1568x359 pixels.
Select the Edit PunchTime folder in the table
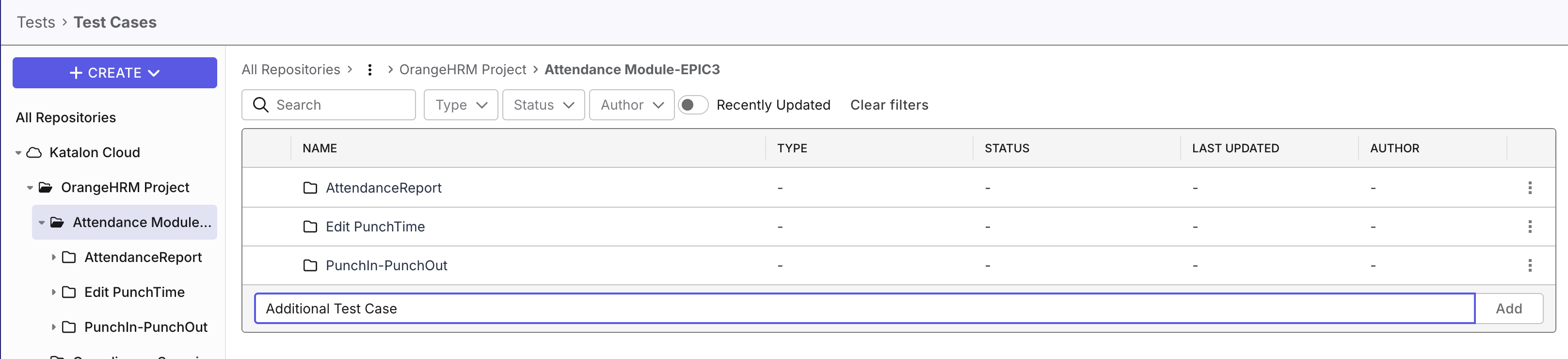(x=376, y=227)
